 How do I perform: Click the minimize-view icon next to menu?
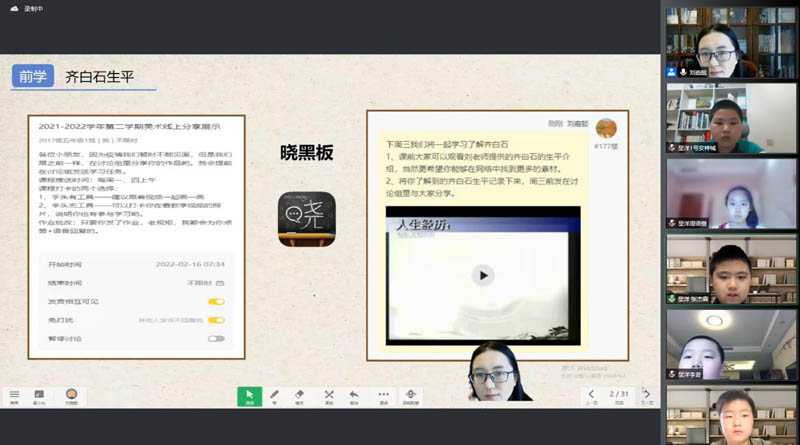point(39,396)
